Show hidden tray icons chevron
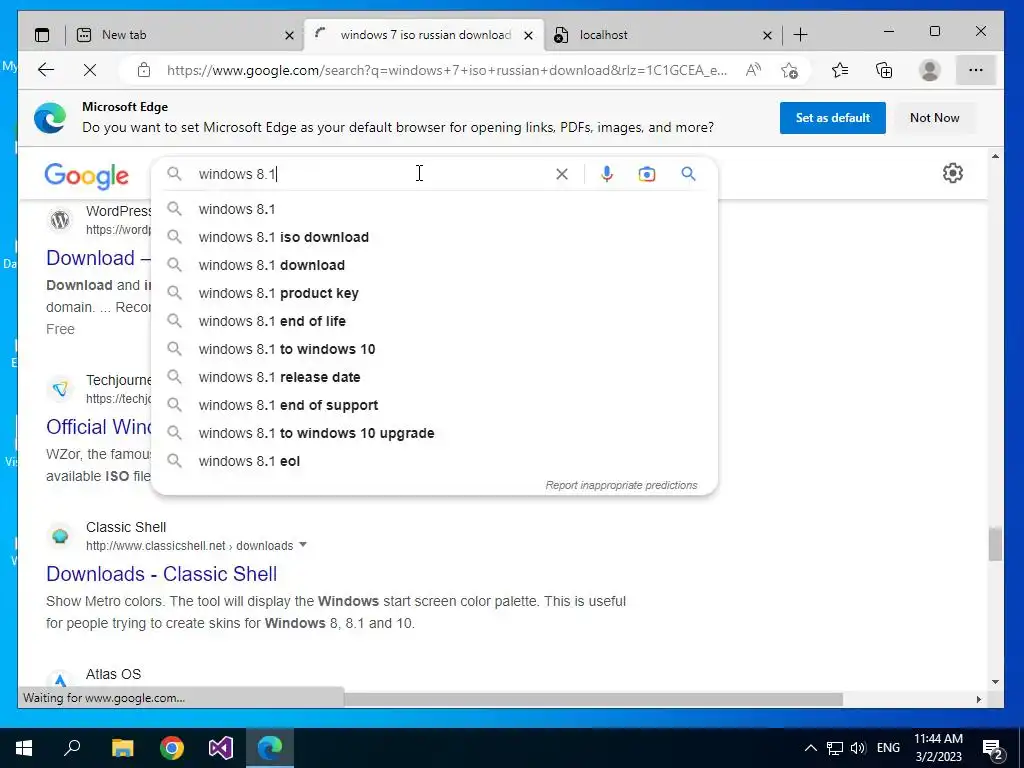This screenshot has height=768, width=1024. point(810,748)
